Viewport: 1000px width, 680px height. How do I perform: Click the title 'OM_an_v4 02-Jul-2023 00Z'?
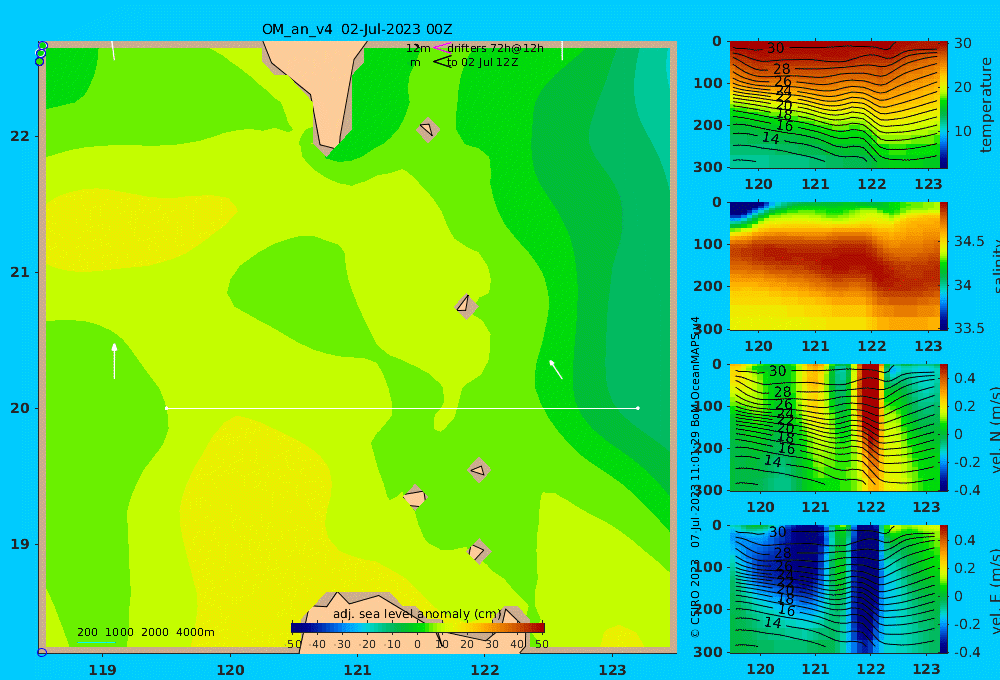(x=357, y=29)
